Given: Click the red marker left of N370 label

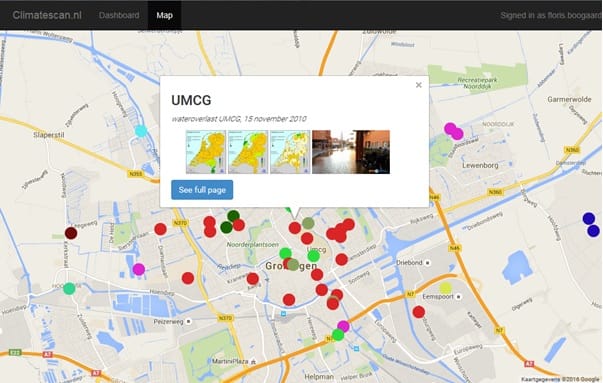Looking at the screenshot, I should (160, 229).
